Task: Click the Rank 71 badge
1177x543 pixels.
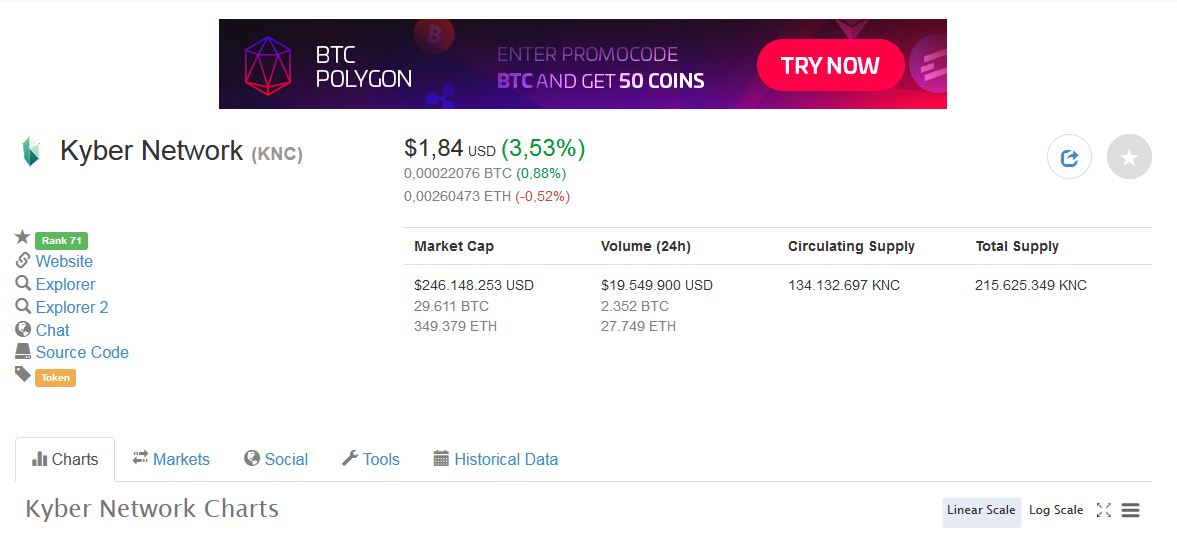Action: (x=61, y=240)
